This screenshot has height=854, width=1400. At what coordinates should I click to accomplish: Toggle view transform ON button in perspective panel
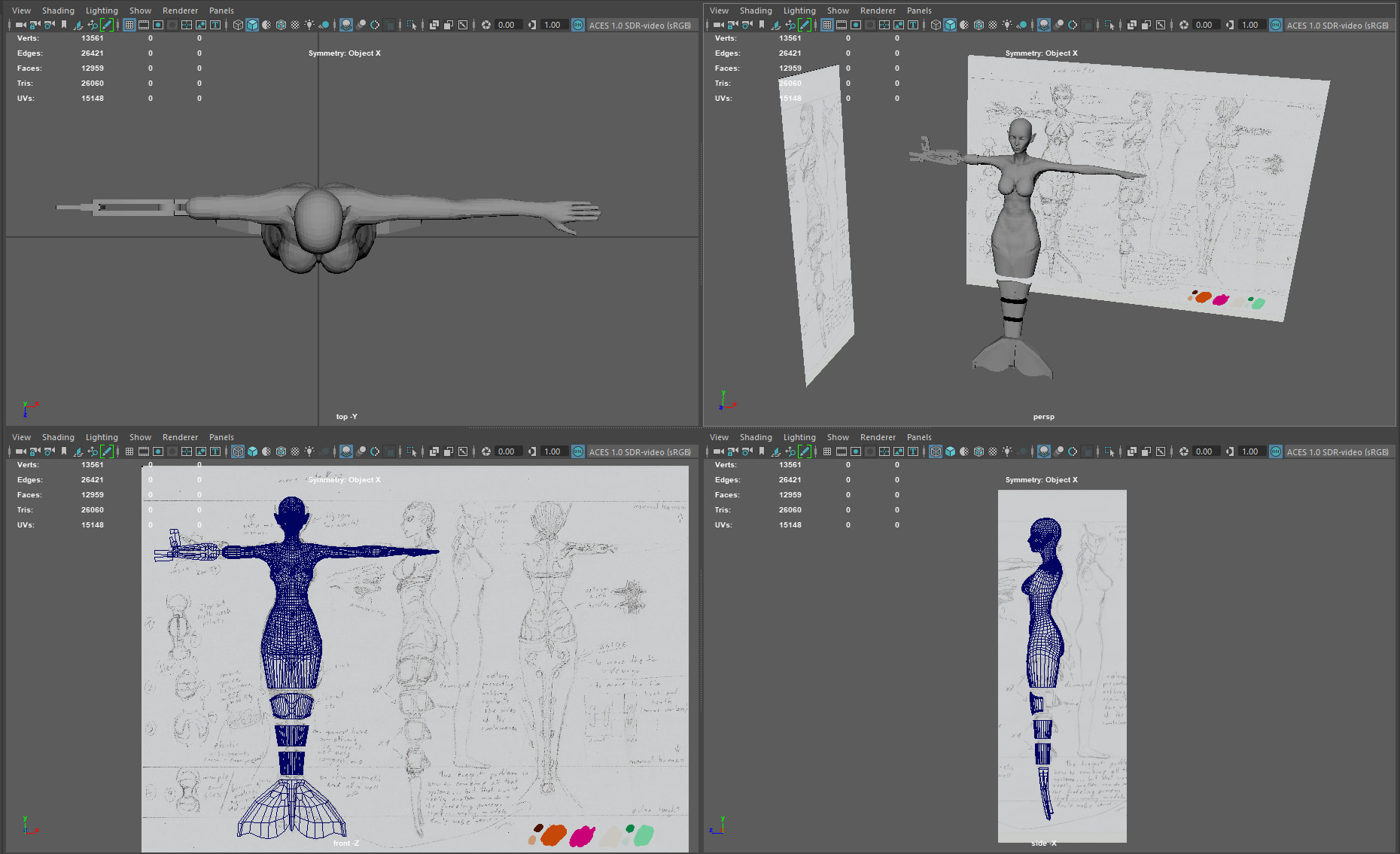click(x=1275, y=25)
